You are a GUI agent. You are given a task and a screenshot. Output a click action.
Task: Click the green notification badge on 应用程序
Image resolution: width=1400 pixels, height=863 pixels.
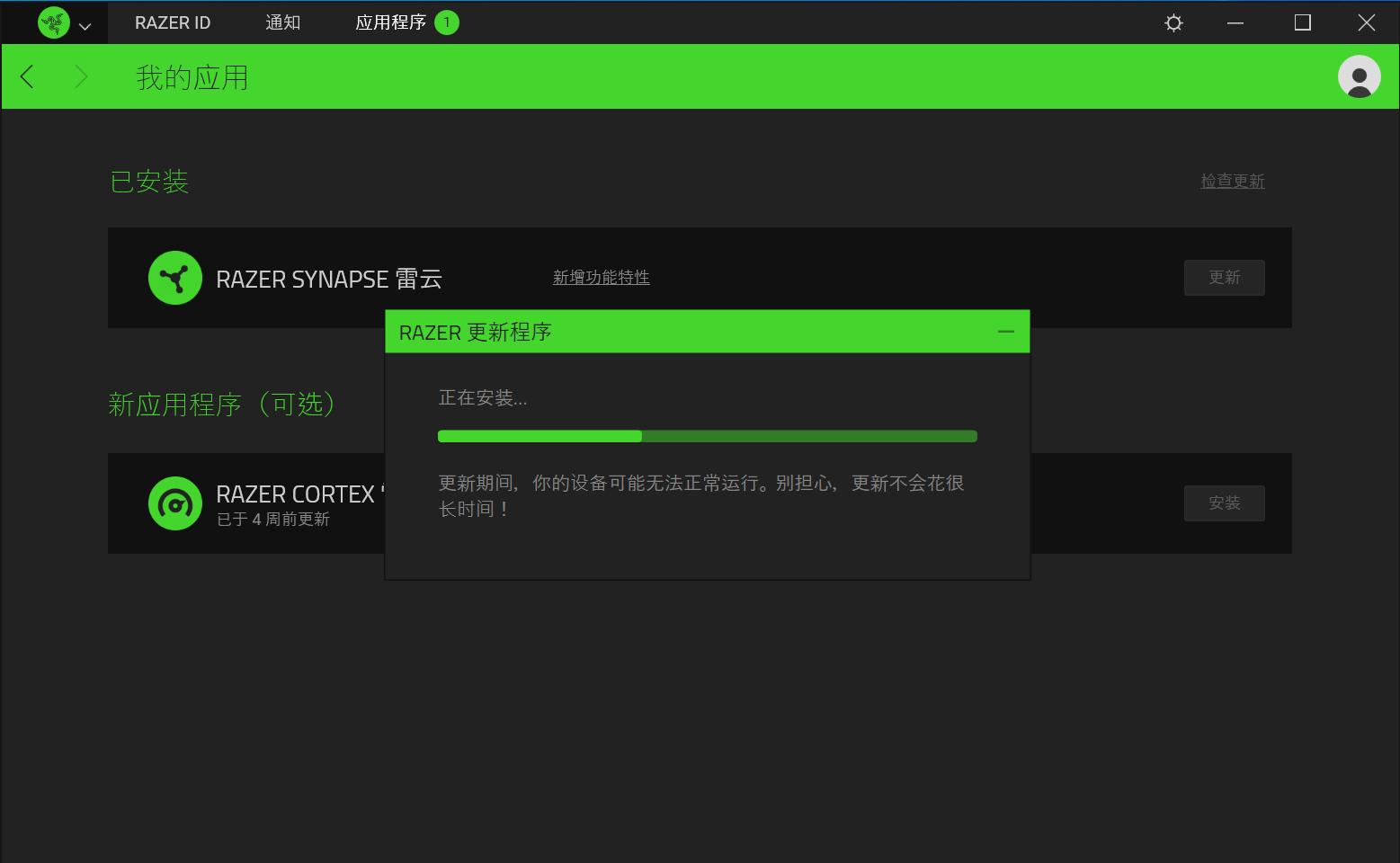pyautogui.click(x=447, y=22)
